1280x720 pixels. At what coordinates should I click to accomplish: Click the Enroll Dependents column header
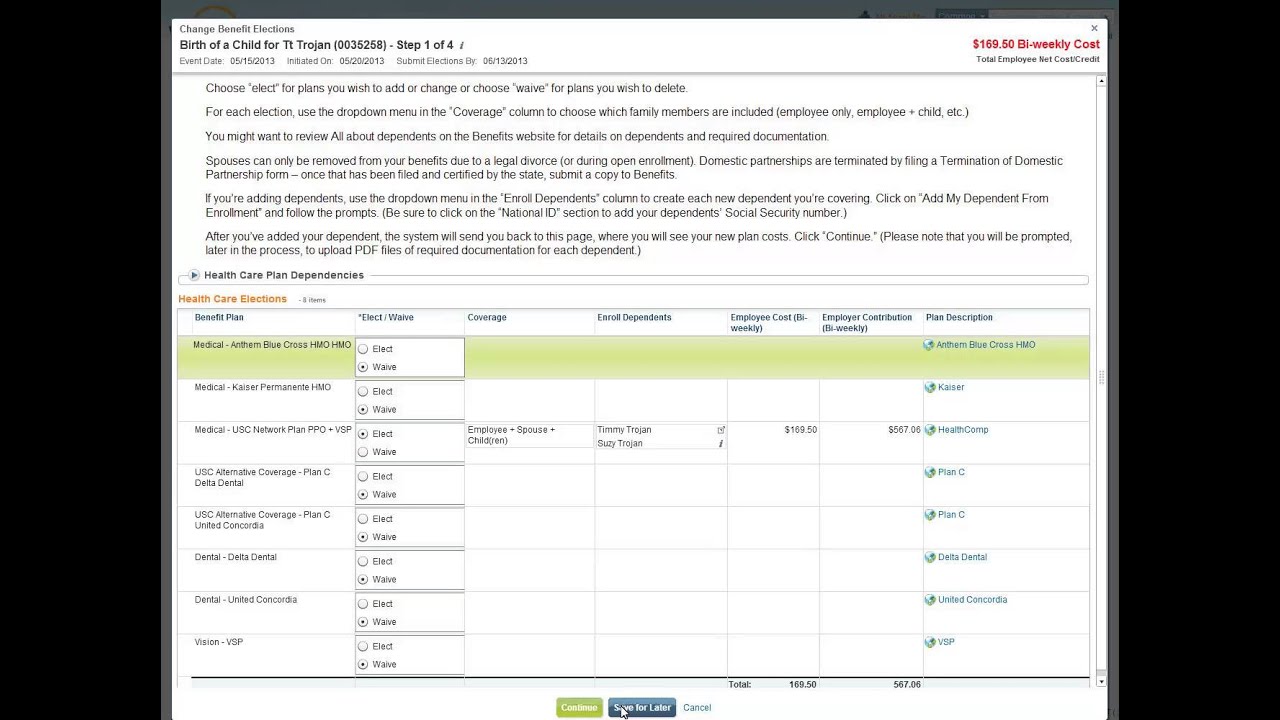tap(634, 318)
